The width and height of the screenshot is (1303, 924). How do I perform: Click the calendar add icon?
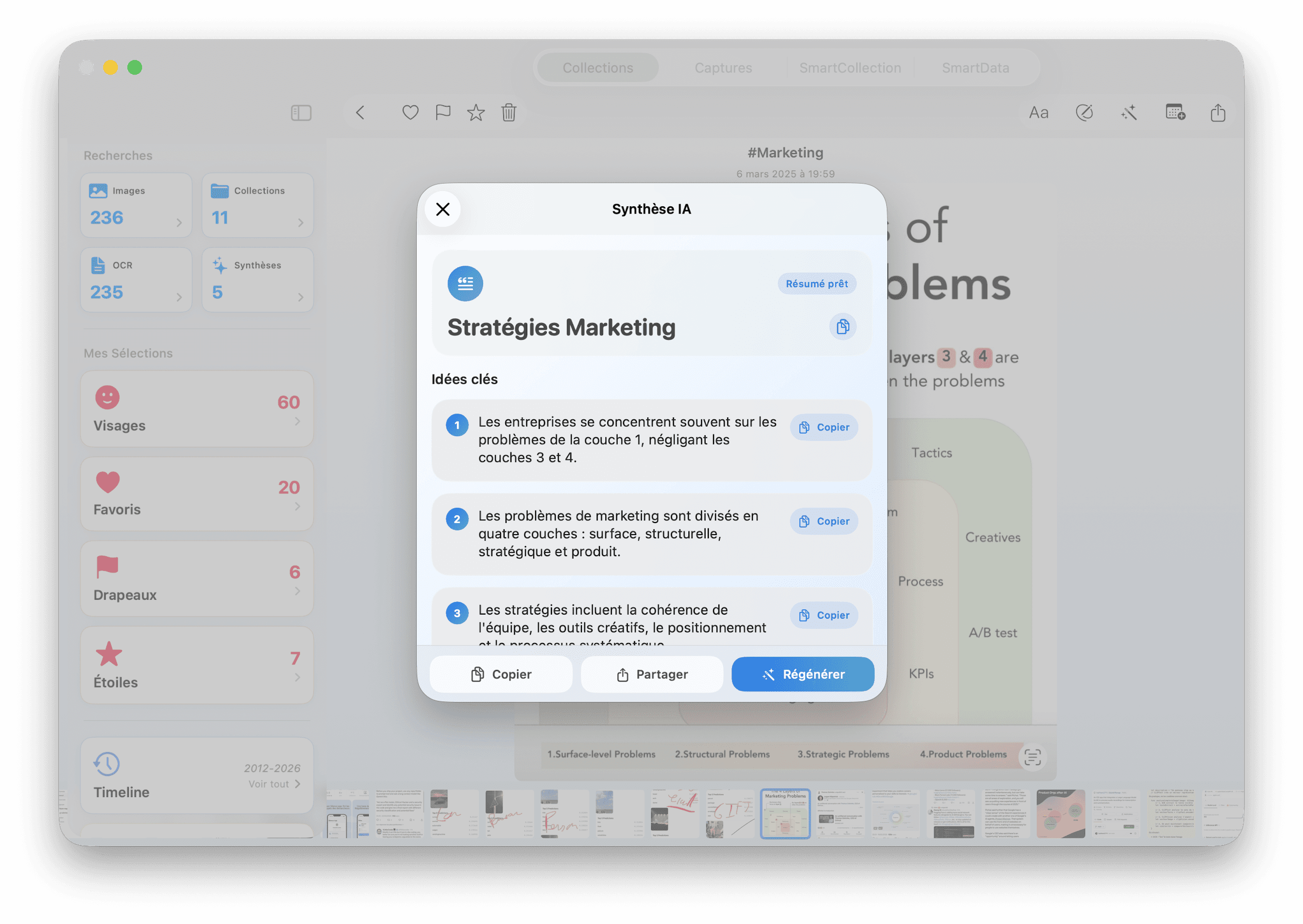point(1175,113)
